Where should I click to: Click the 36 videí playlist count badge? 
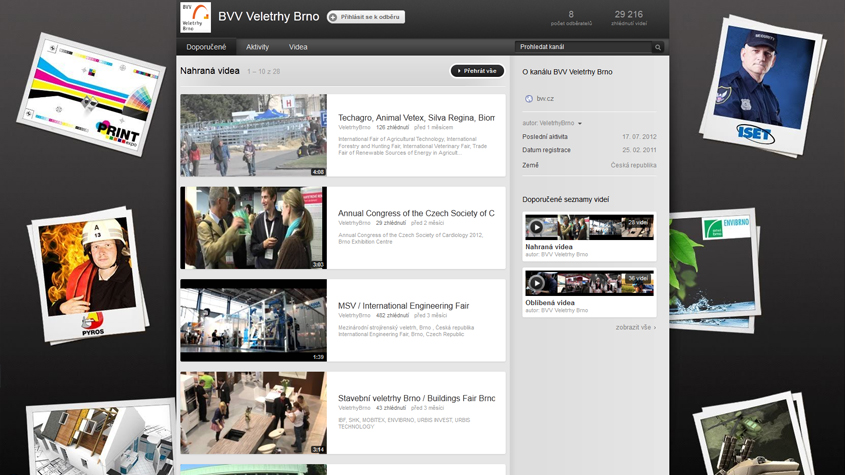638,278
